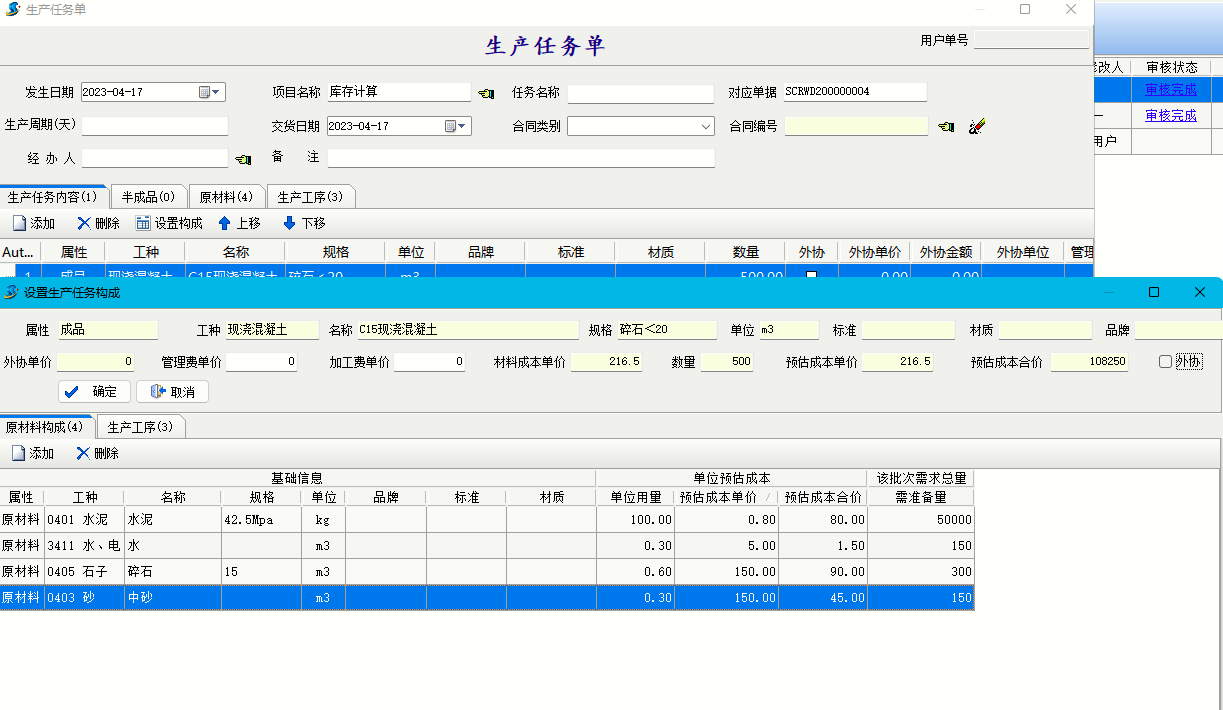1223x710 pixels.
Task: Click the 预估成本合价 field showing 108250
Action: [1089, 362]
